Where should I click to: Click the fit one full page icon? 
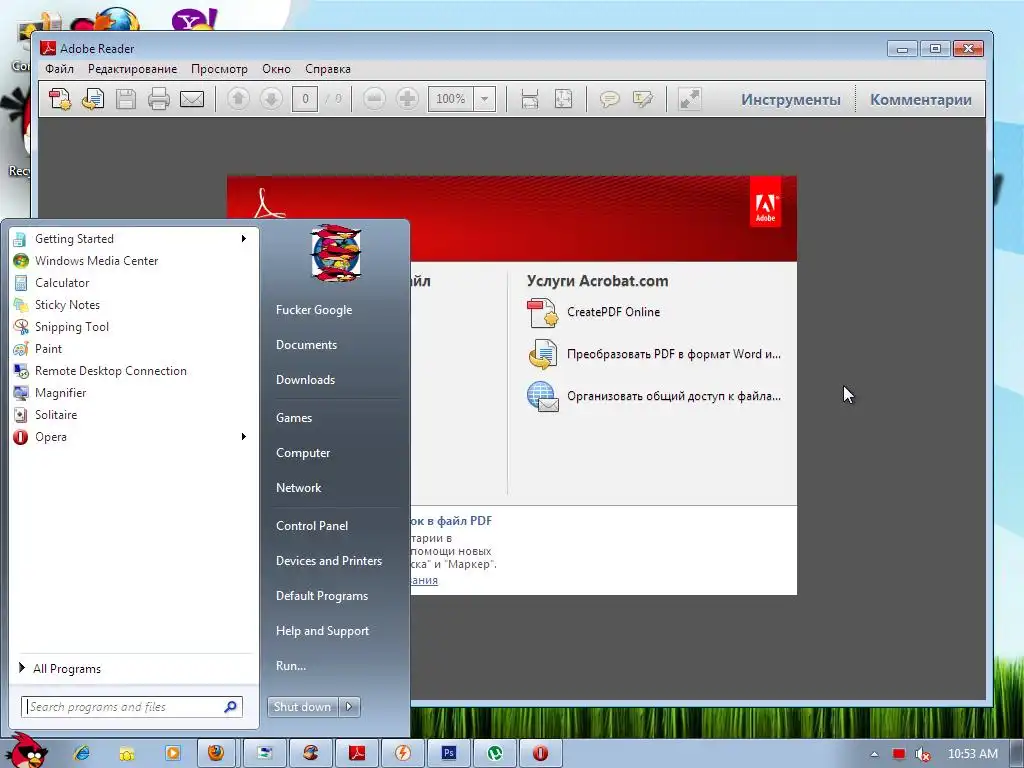563,99
